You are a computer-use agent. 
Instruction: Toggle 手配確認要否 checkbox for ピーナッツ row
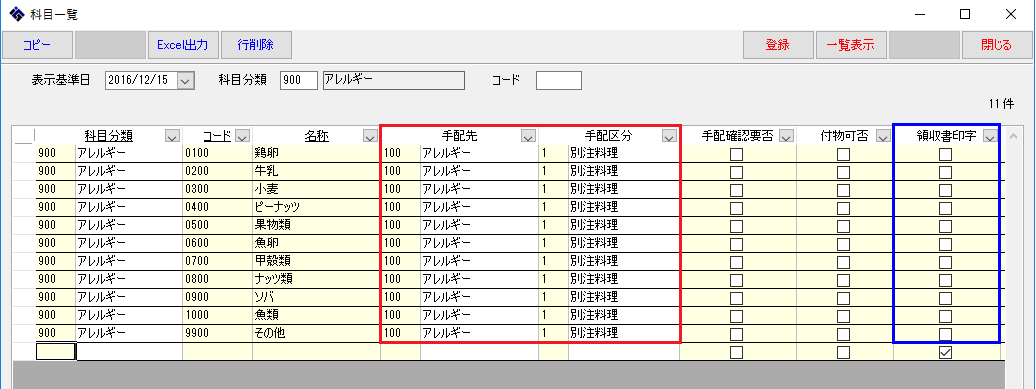735,208
